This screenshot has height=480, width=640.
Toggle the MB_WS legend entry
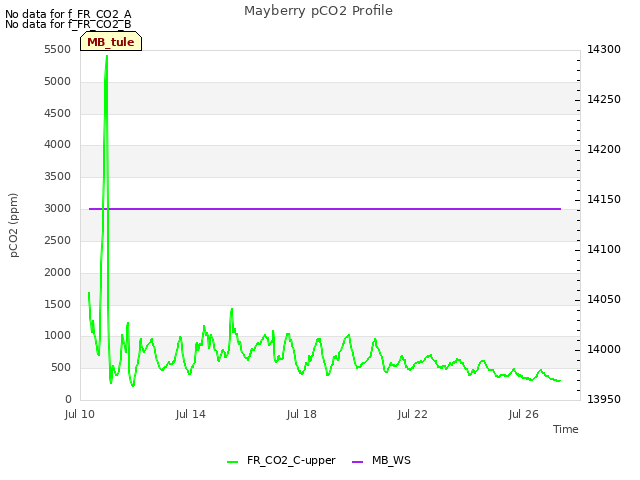point(381,460)
